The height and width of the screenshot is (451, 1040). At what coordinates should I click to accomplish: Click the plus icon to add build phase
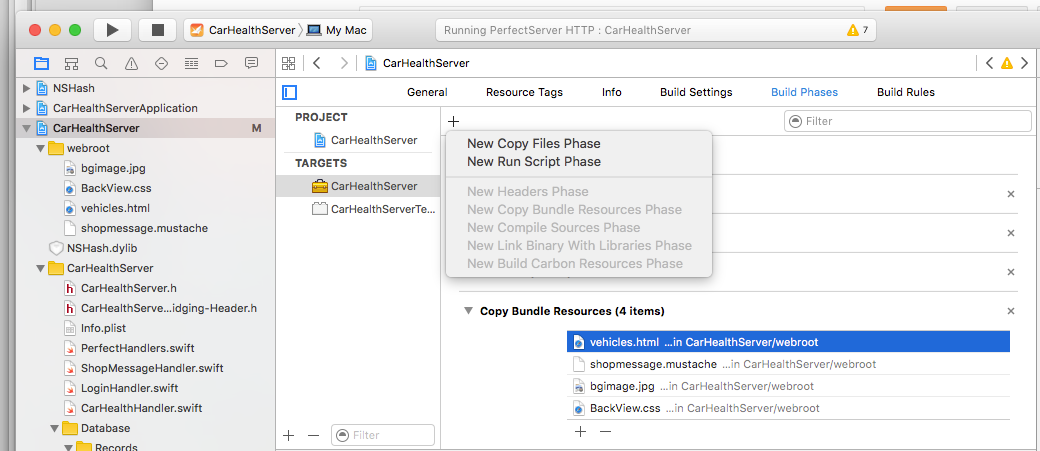tap(453, 121)
